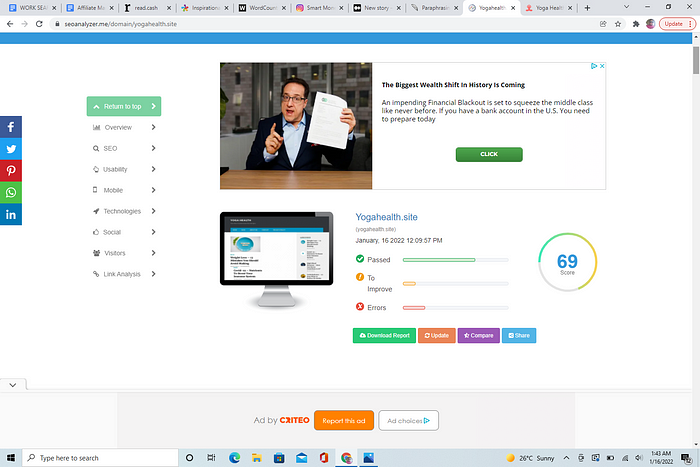700x467 pixels.
Task: Click the Usability hand icon in sidebar
Action: [96, 169]
